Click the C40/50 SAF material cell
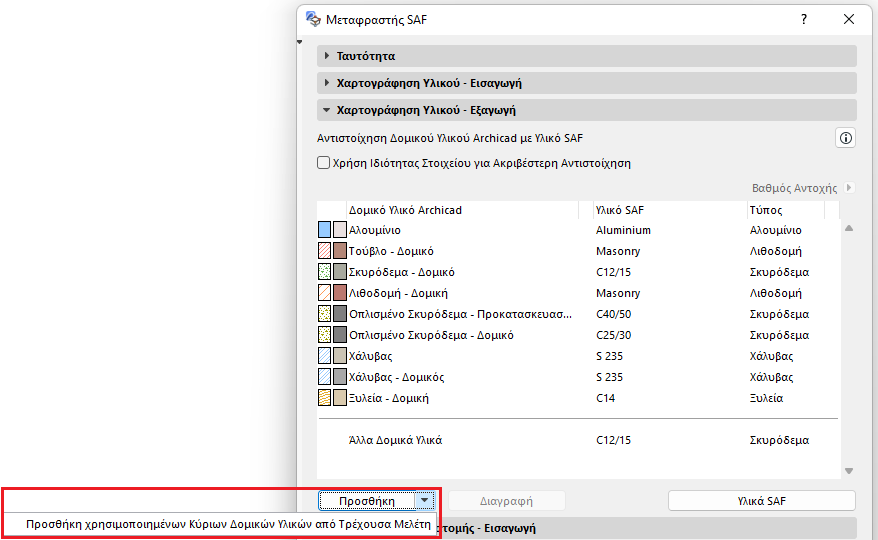This screenshot has width=878, height=540. [x=613, y=314]
